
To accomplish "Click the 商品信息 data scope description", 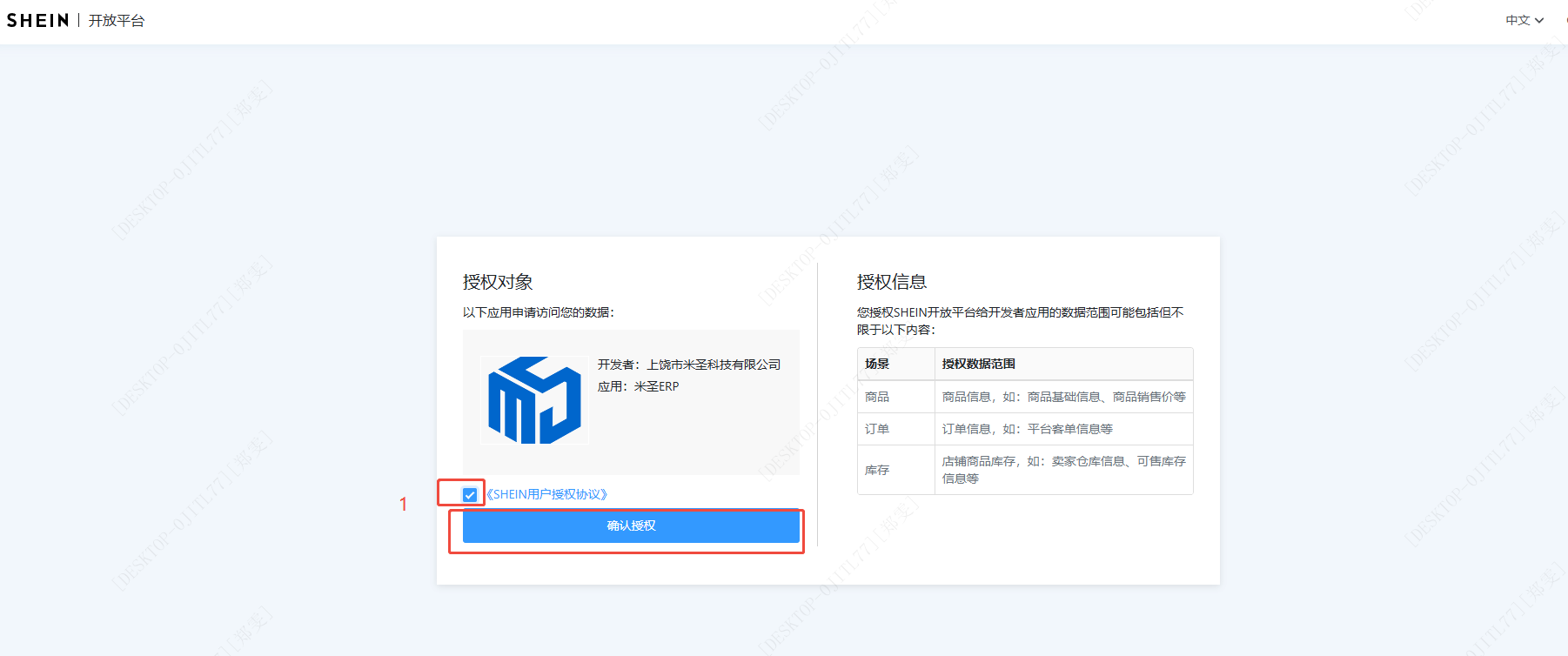I will (1063, 397).
